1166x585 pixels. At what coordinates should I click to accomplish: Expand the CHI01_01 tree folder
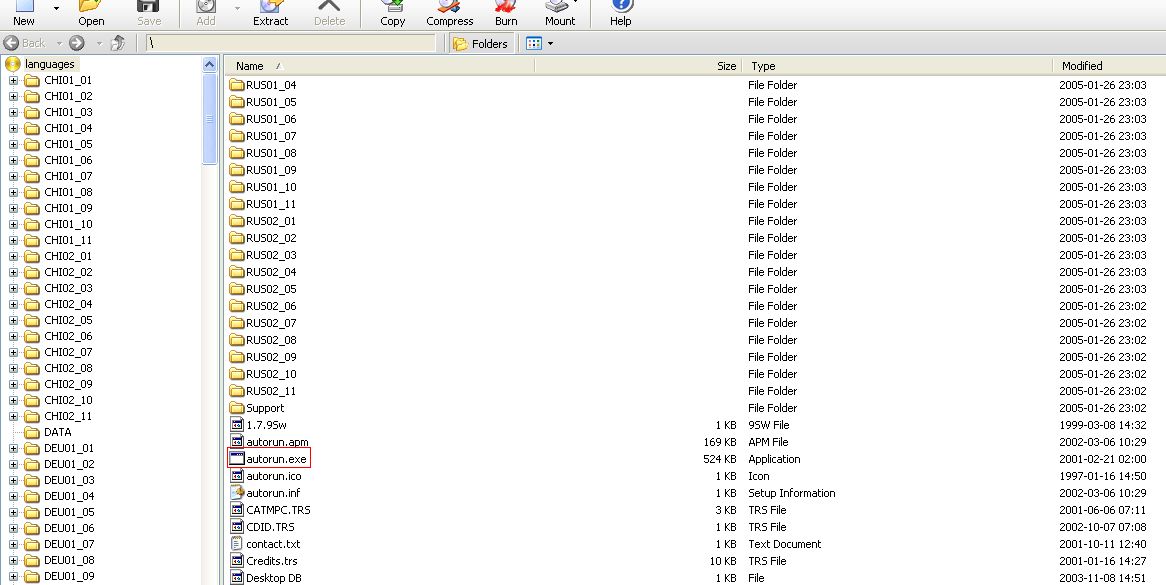14,80
